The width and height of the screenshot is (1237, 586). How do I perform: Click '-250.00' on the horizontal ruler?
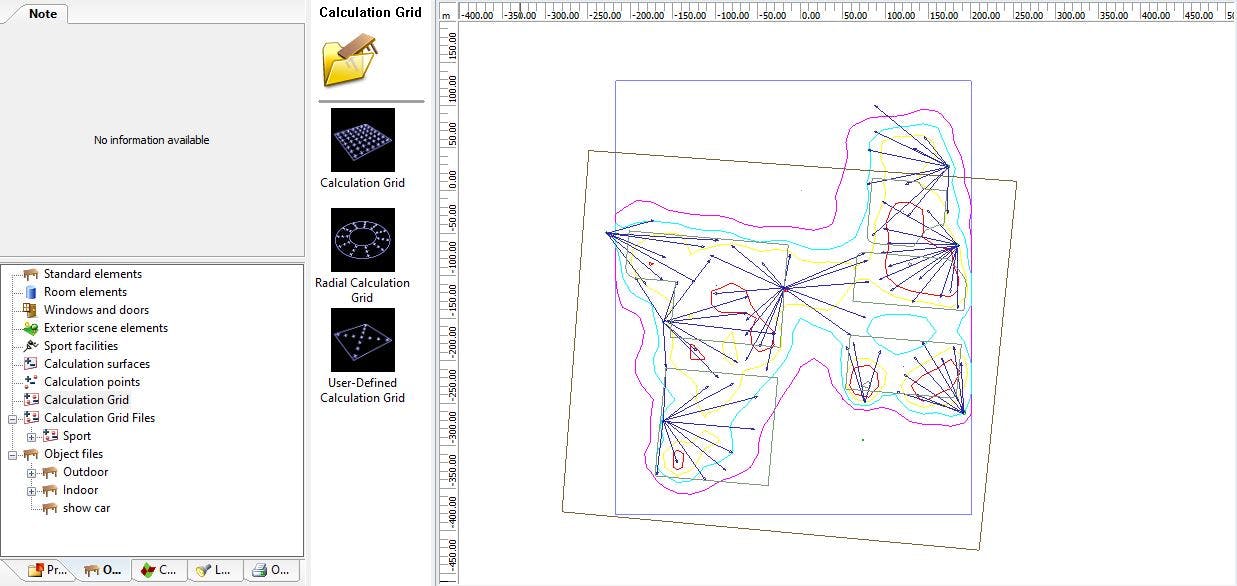[x=603, y=16]
